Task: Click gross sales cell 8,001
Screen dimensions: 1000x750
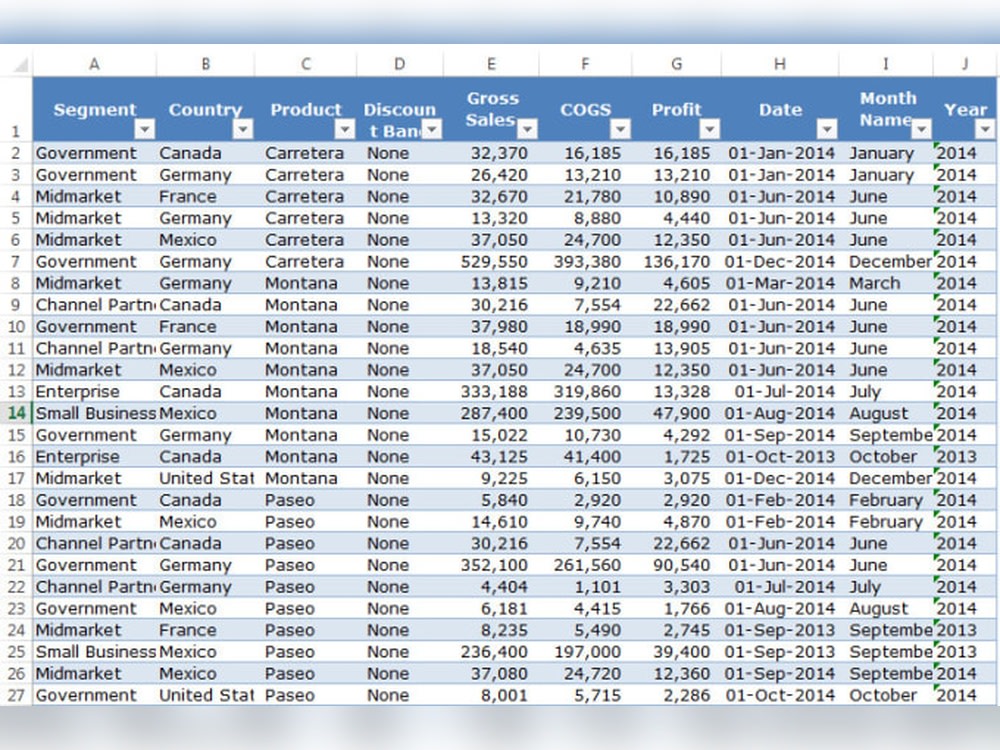Action: click(x=491, y=695)
